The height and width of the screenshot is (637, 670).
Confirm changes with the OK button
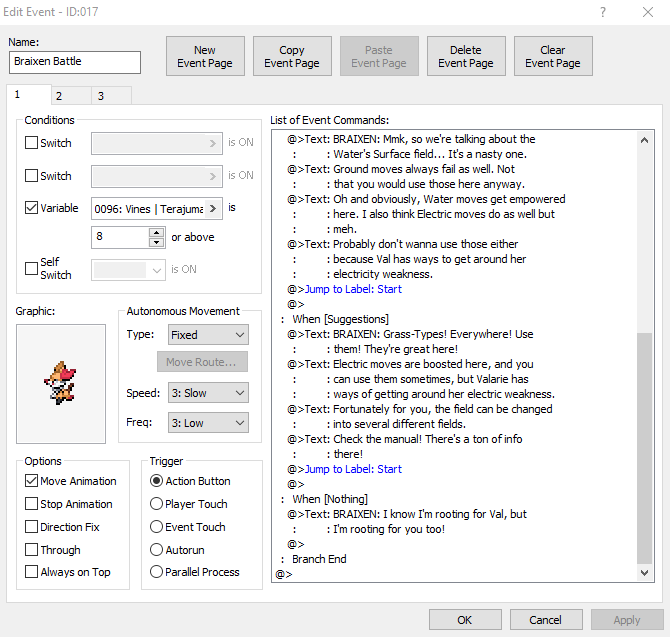[x=465, y=620]
